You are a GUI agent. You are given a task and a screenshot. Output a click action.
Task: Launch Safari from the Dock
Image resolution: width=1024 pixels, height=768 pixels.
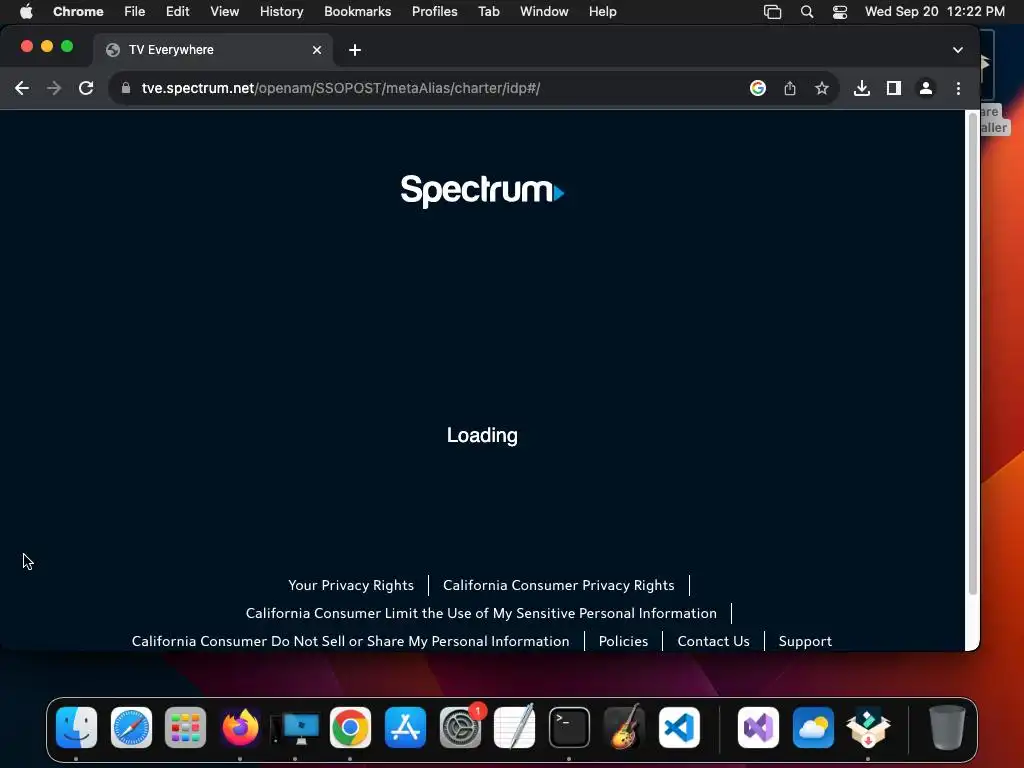coord(131,728)
